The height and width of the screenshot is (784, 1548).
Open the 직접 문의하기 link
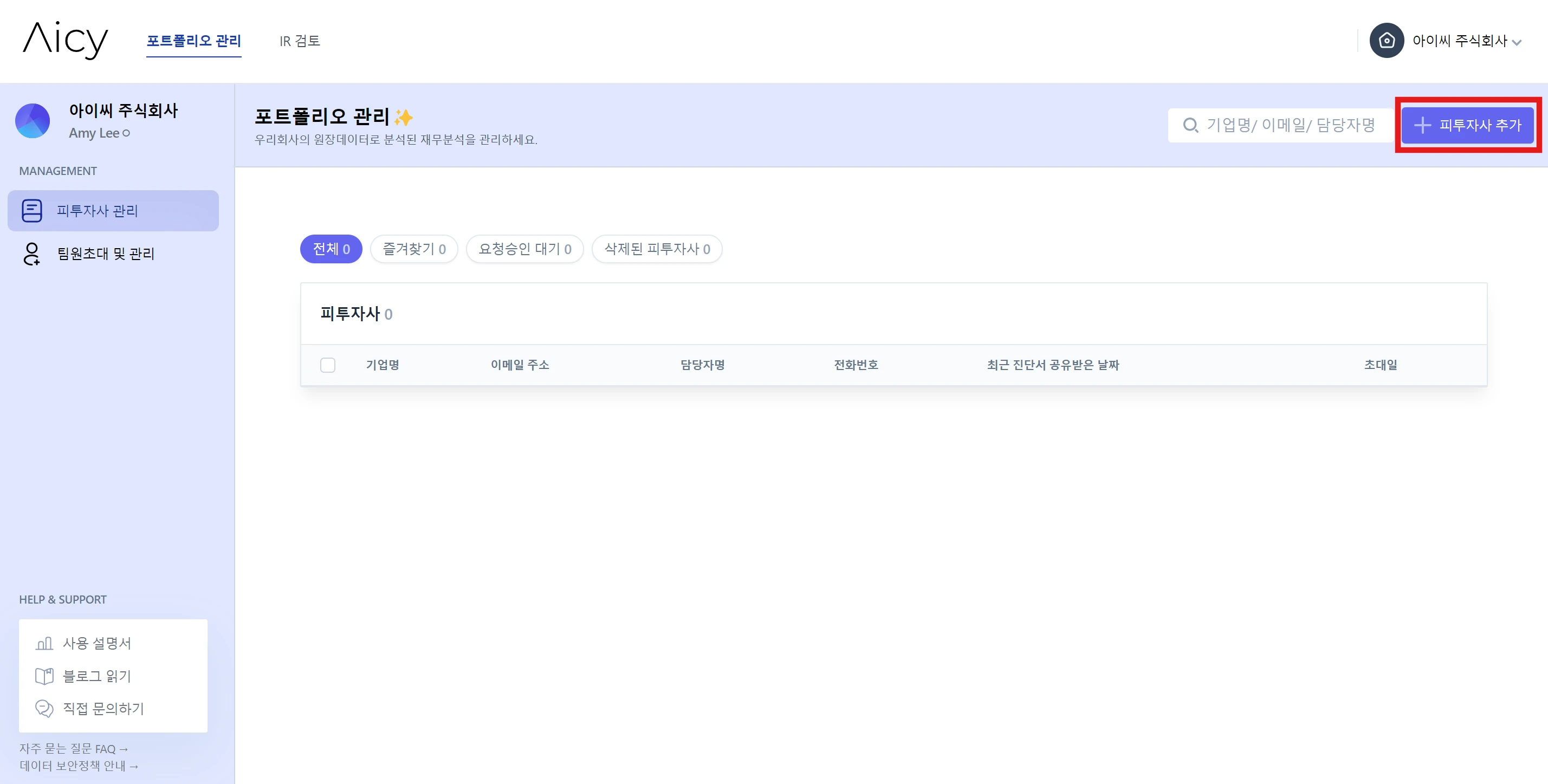pyautogui.click(x=103, y=709)
